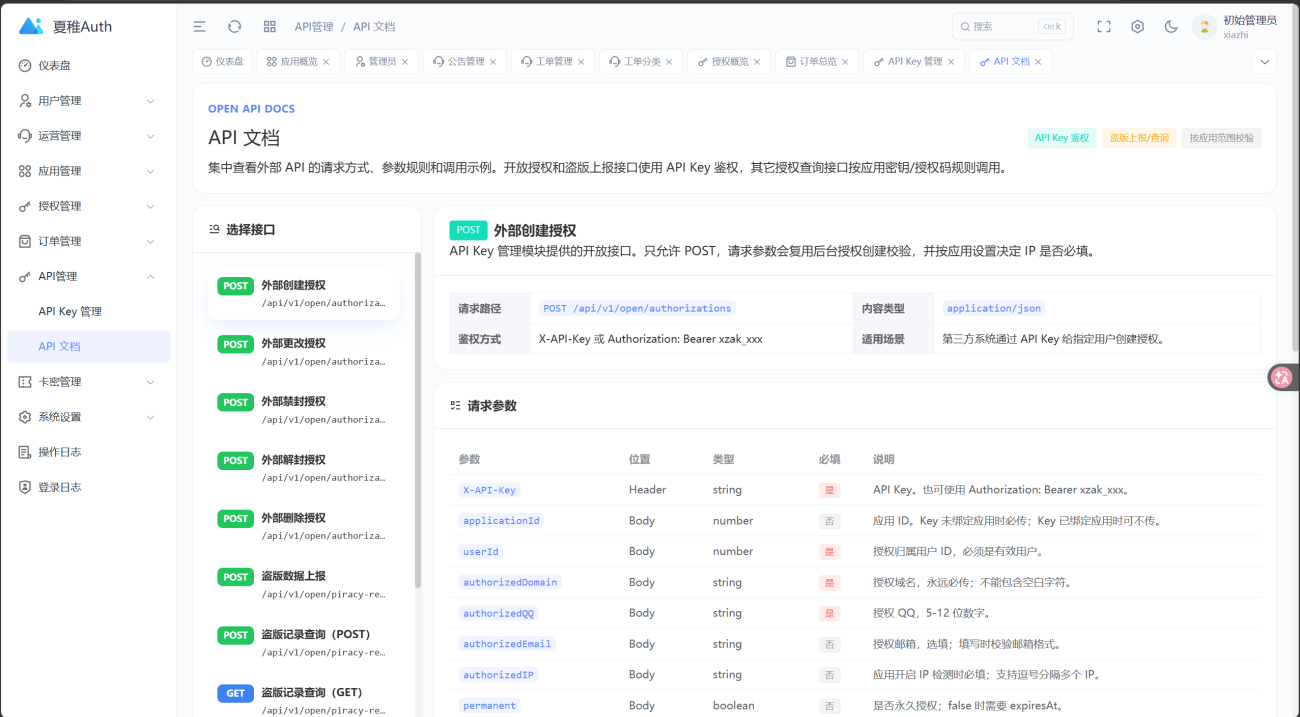The image size is (1300, 717).
Task: Close the 授权概览 tab
Action: point(757,62)
